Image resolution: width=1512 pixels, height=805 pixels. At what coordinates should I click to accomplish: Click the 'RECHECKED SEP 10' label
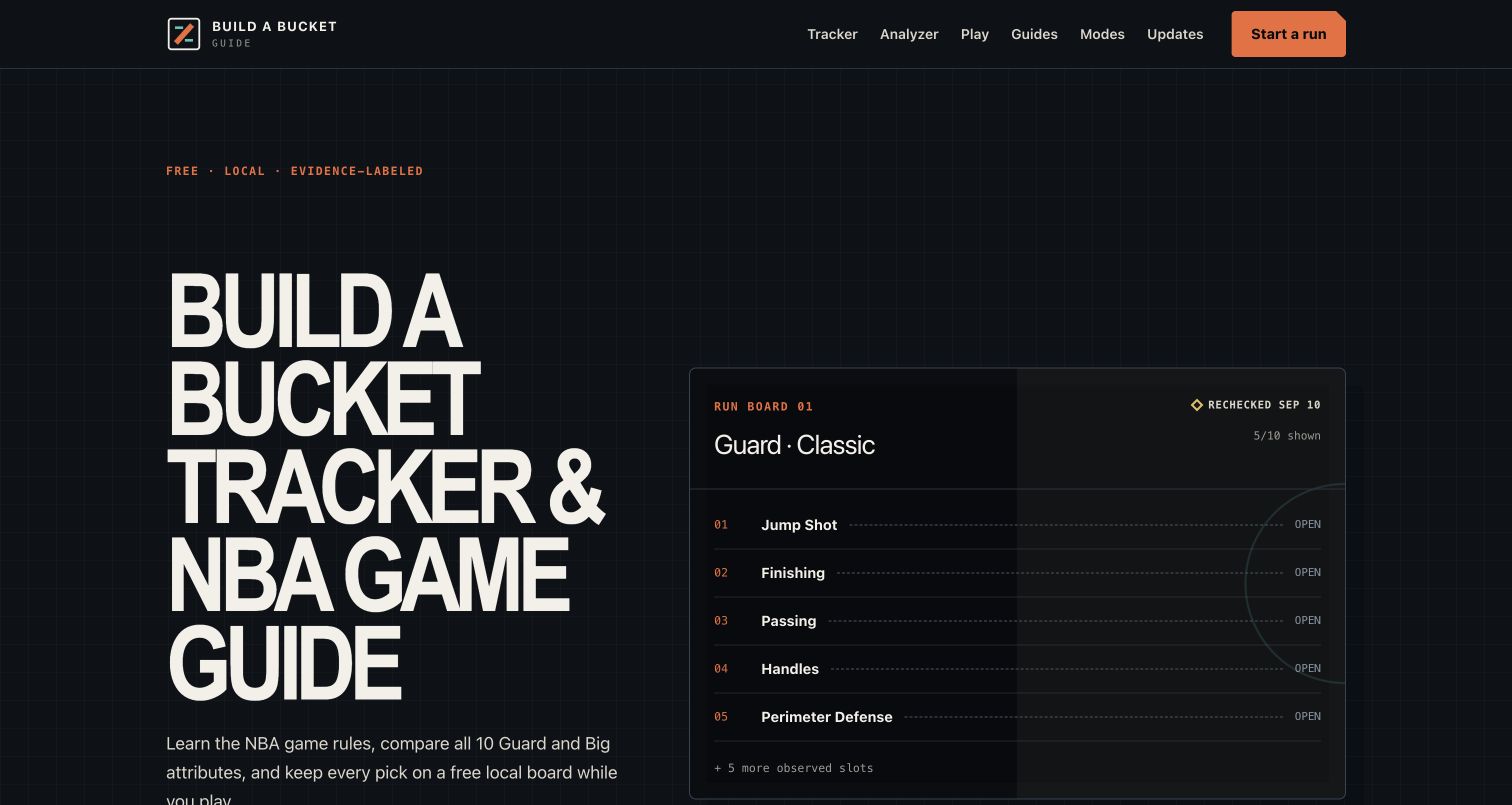pos(1264,405)
